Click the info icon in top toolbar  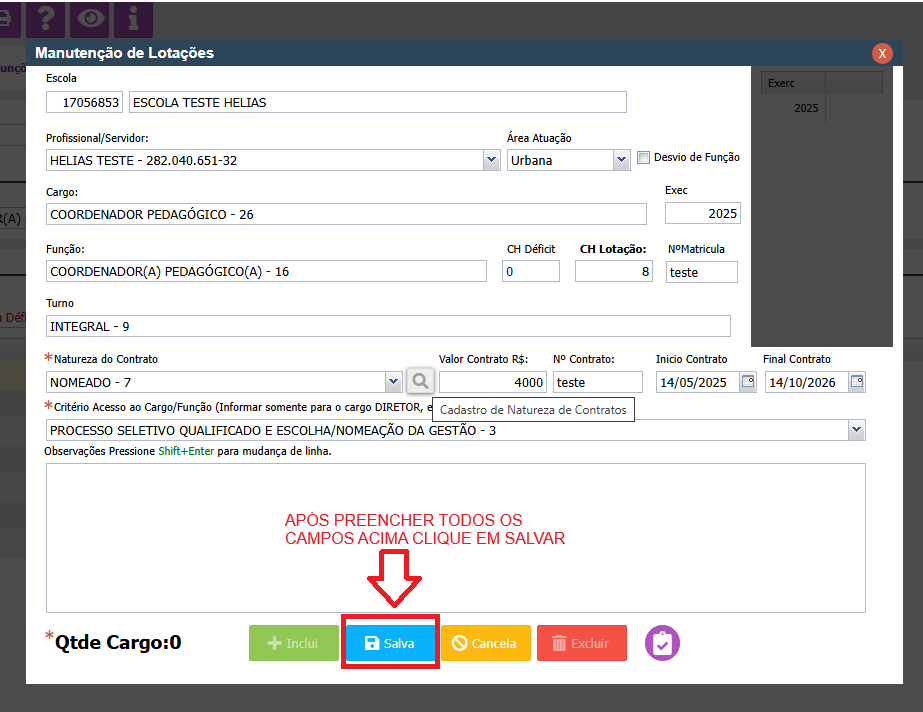134,17
